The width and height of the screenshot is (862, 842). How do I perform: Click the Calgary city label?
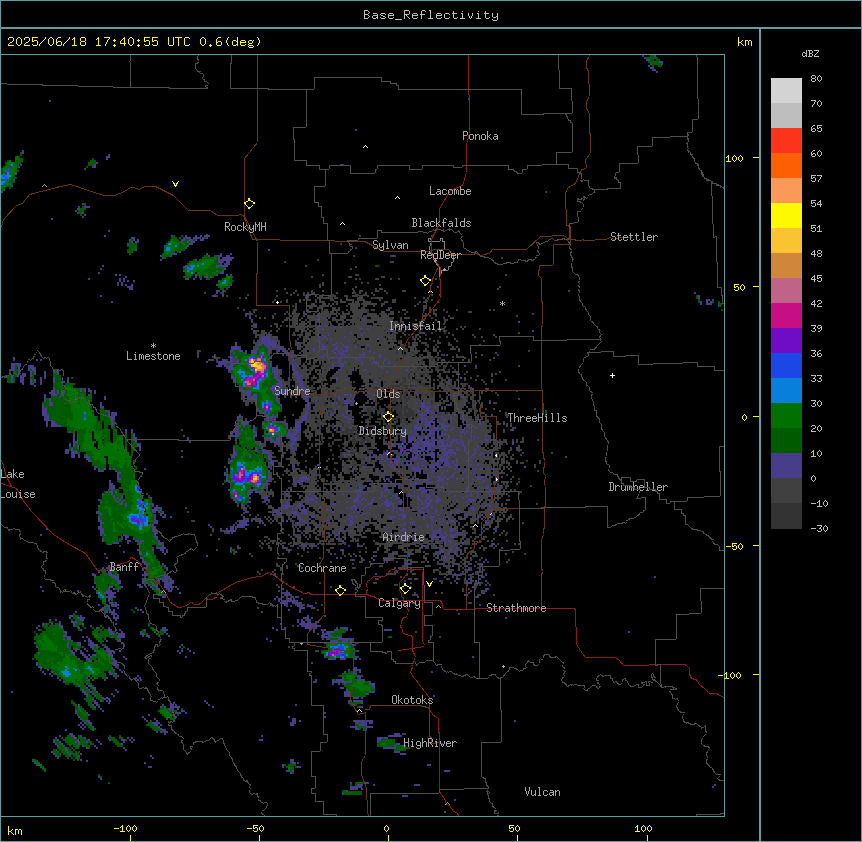click(399, 603)
